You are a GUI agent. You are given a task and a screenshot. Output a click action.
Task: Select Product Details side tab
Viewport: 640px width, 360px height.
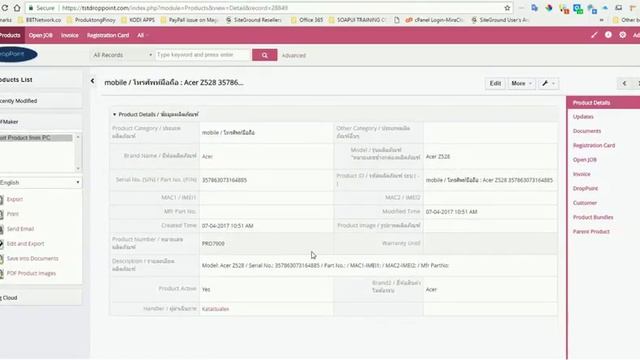(x=603, y=103)
